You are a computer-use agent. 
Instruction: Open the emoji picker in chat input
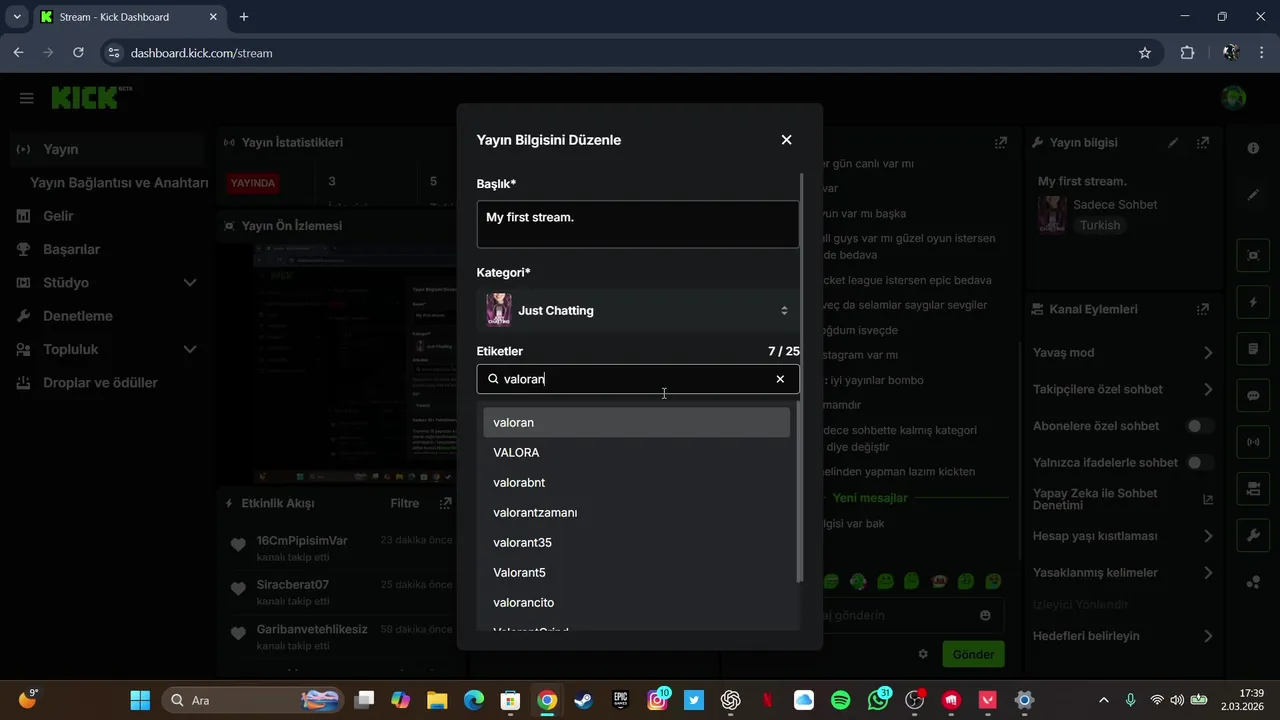pos(985,615)
